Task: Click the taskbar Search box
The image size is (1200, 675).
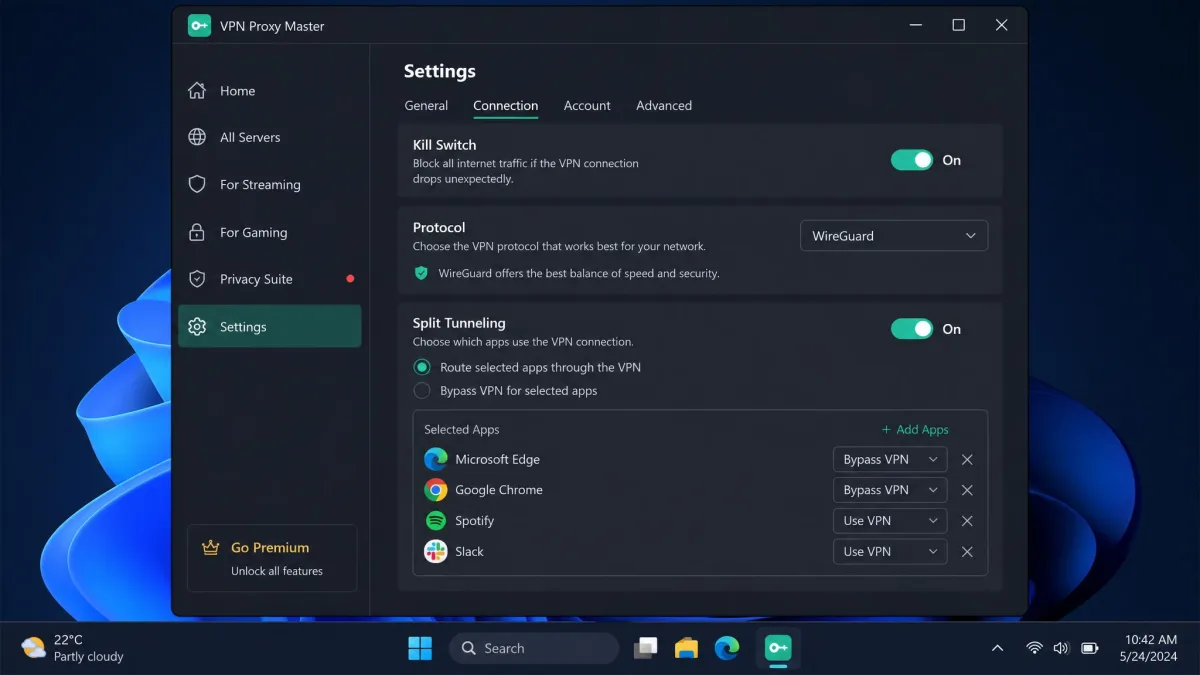Action: tap(534, 648)
